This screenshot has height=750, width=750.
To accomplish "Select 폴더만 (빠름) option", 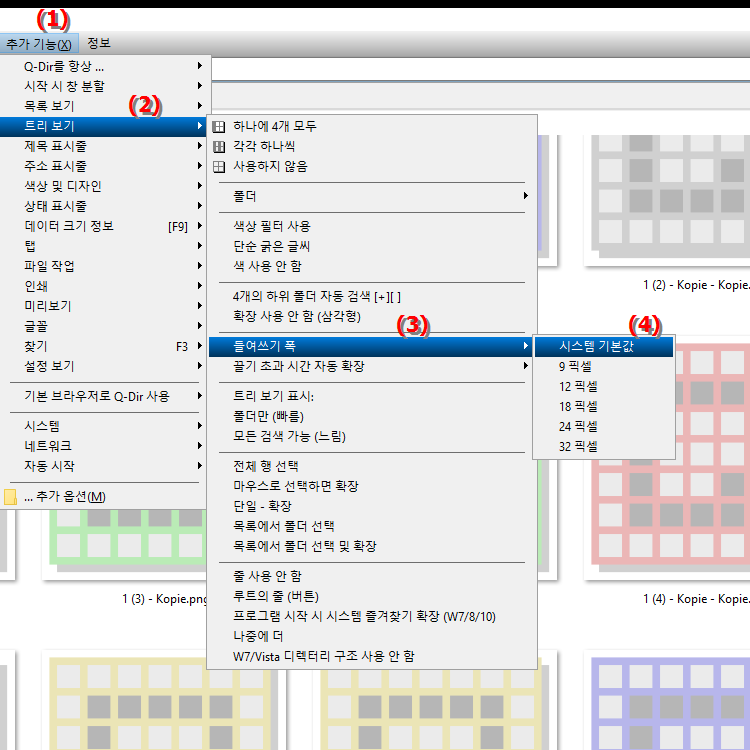I will (372, 416).
